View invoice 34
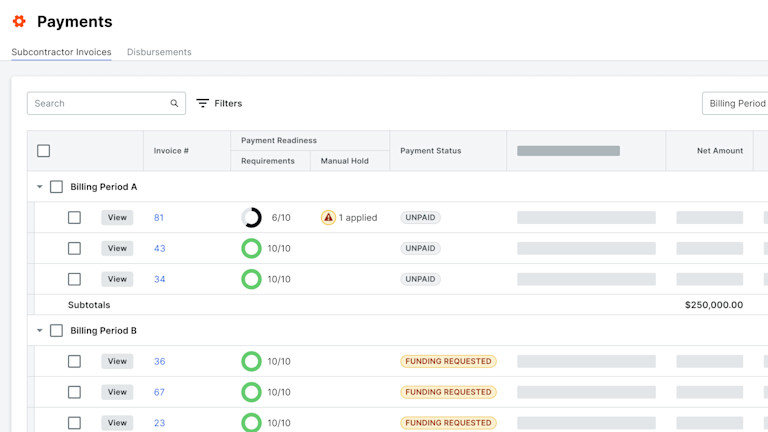 pyautogui.click(x=117, y=279)
